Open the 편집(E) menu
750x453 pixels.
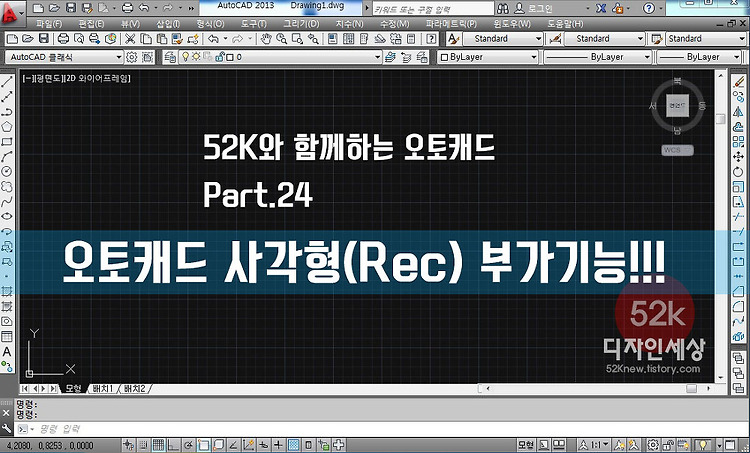coord(91,23)
